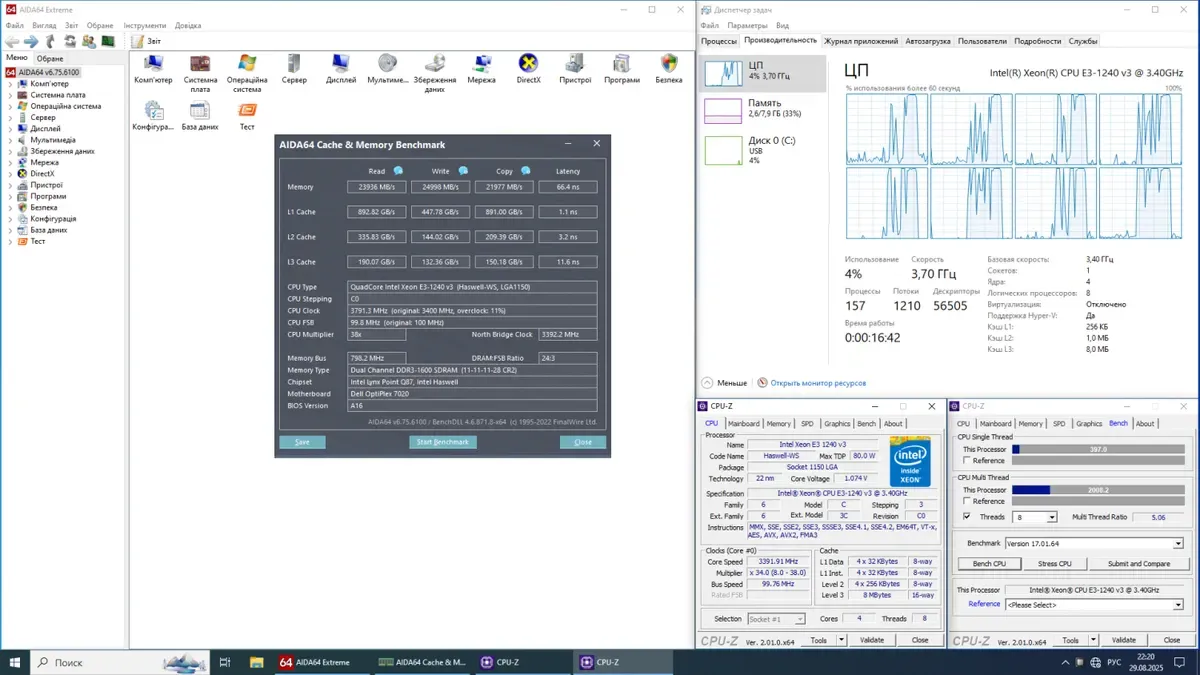Uncheck the Threads checkbox in CPU-Z Bench
This screenshot has height=675, width=1200.
[x=966, y=517]
